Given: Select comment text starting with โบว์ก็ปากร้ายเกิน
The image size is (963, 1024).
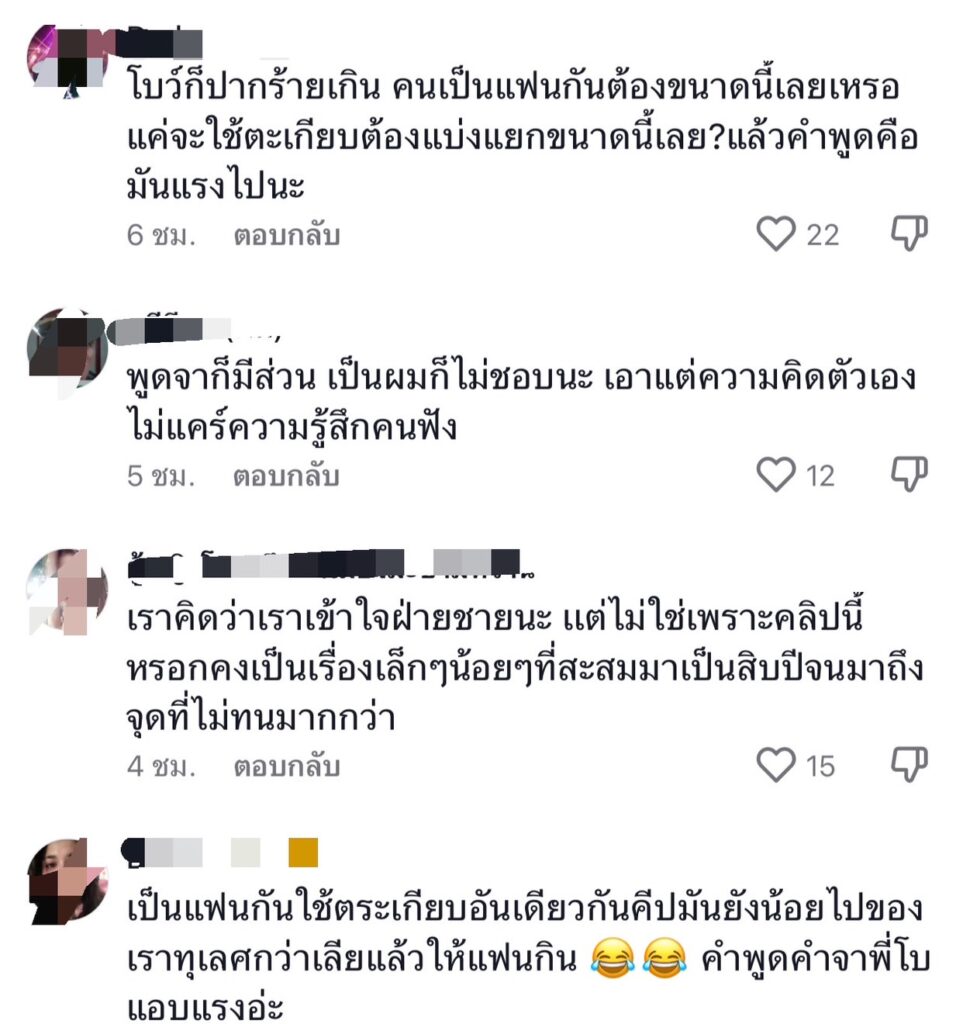Looking at the screenshot, I should click(522, 137).
